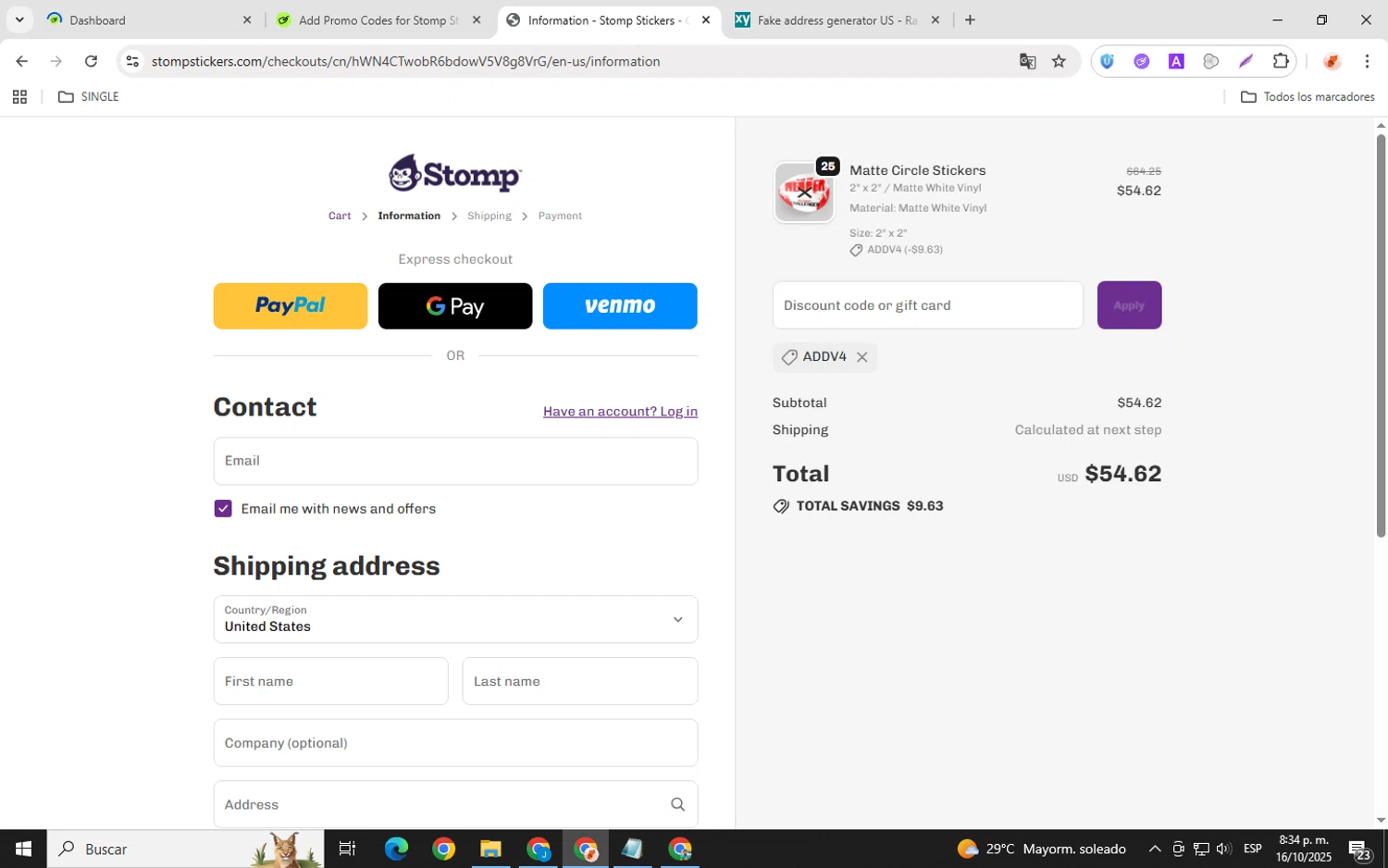Click the address search magnifier icon
The image size is (1388, 868).
click(x=677, y=804)
